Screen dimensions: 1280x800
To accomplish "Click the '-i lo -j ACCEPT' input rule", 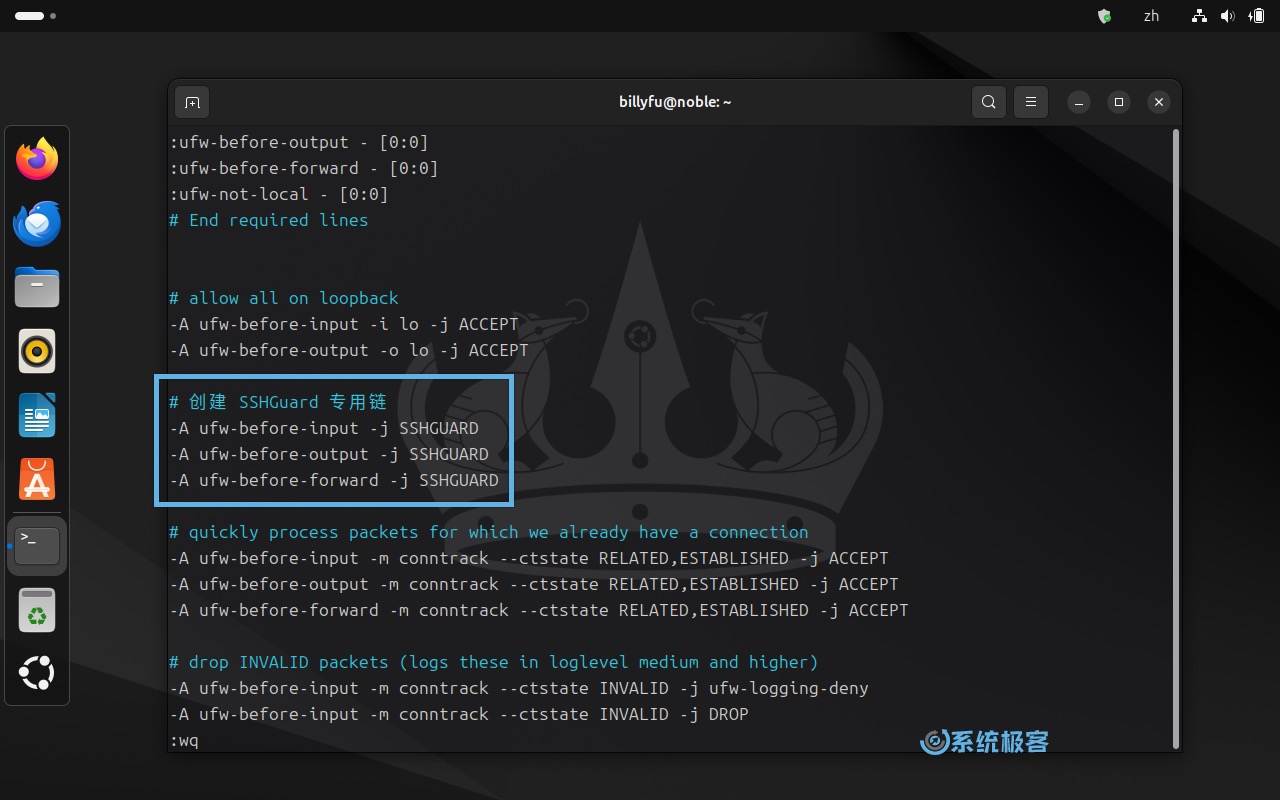I will click(x=344, y=324).
